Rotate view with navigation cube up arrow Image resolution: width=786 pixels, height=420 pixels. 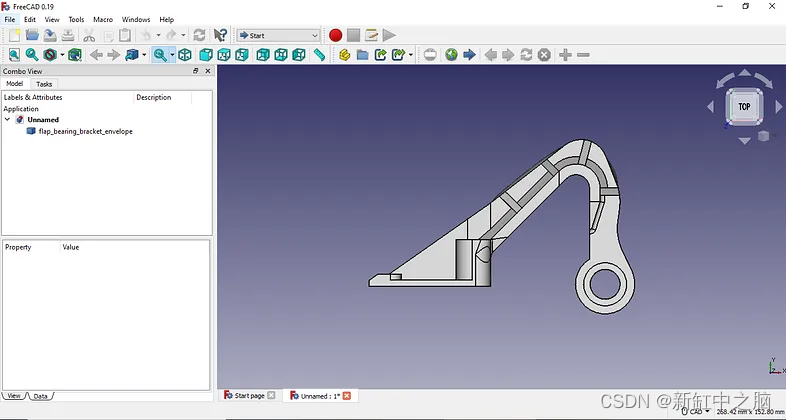click(x=745, y=73)
